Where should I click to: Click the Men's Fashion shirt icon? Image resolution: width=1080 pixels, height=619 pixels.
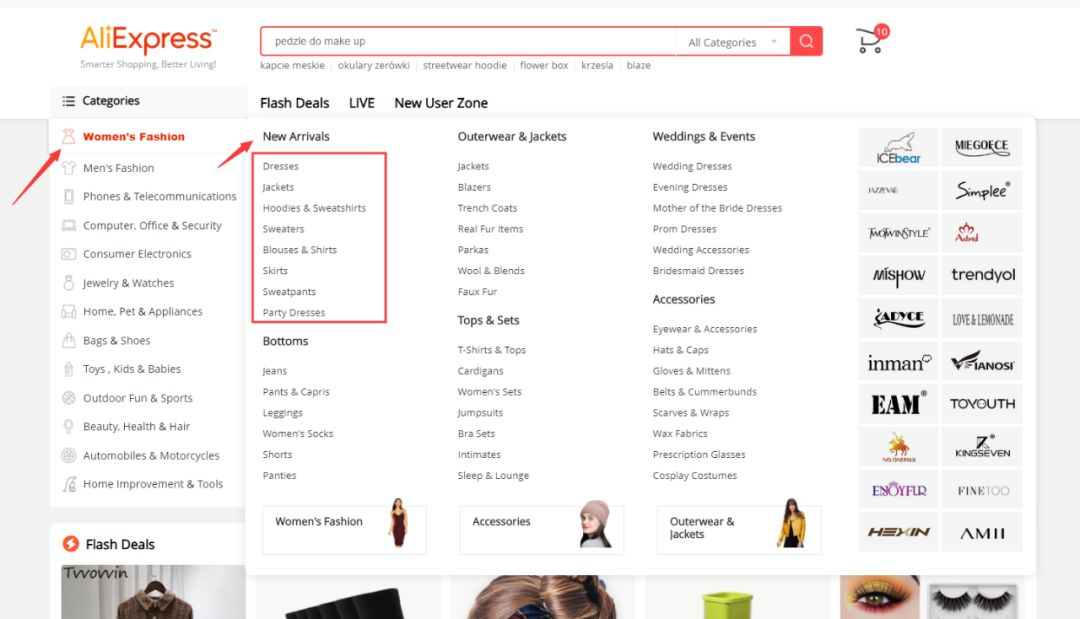pyautogui.click(x=68, y=168)
